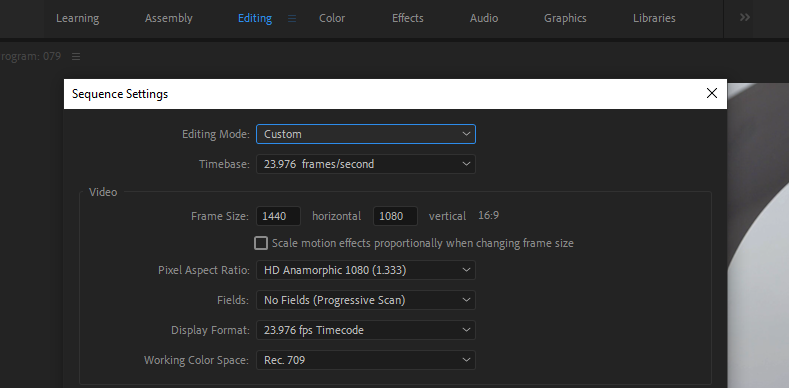This screenshot has width=789, height=388.
Task: Click the Sequence Settings title text
Action: click(120, 94)
